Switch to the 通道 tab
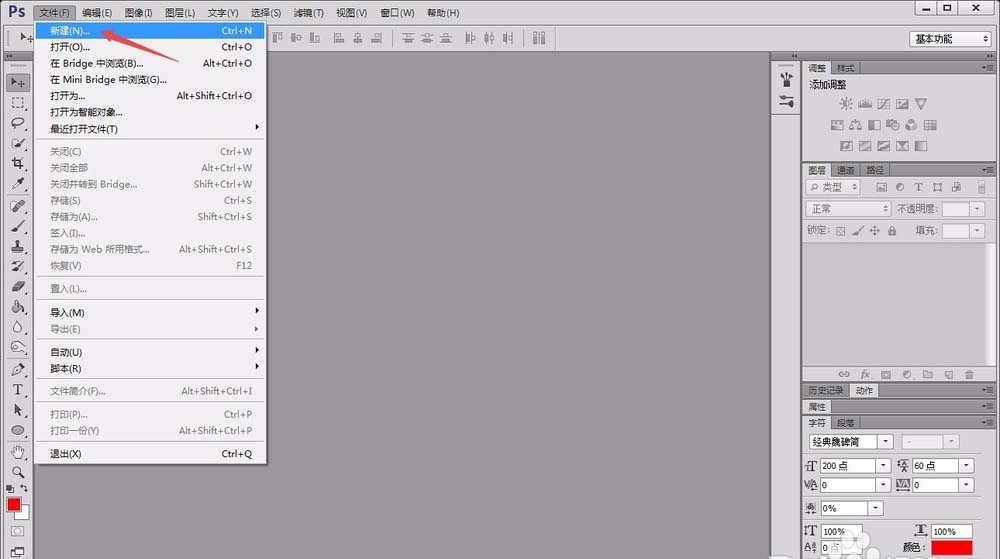This screenshot has height=559, width=1000. [x=846, y=170]
